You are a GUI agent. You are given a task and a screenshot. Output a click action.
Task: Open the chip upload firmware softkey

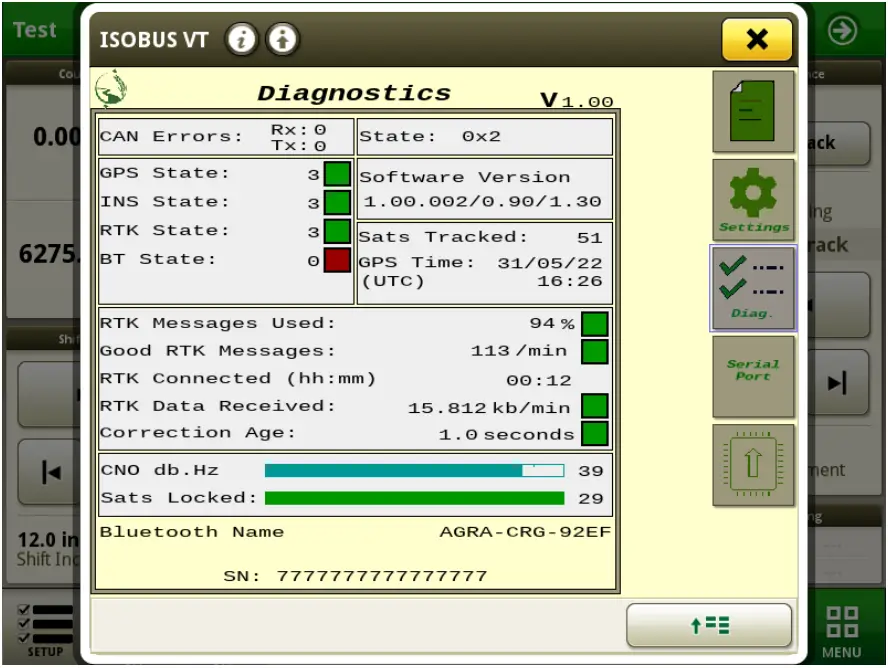[753, 465]
